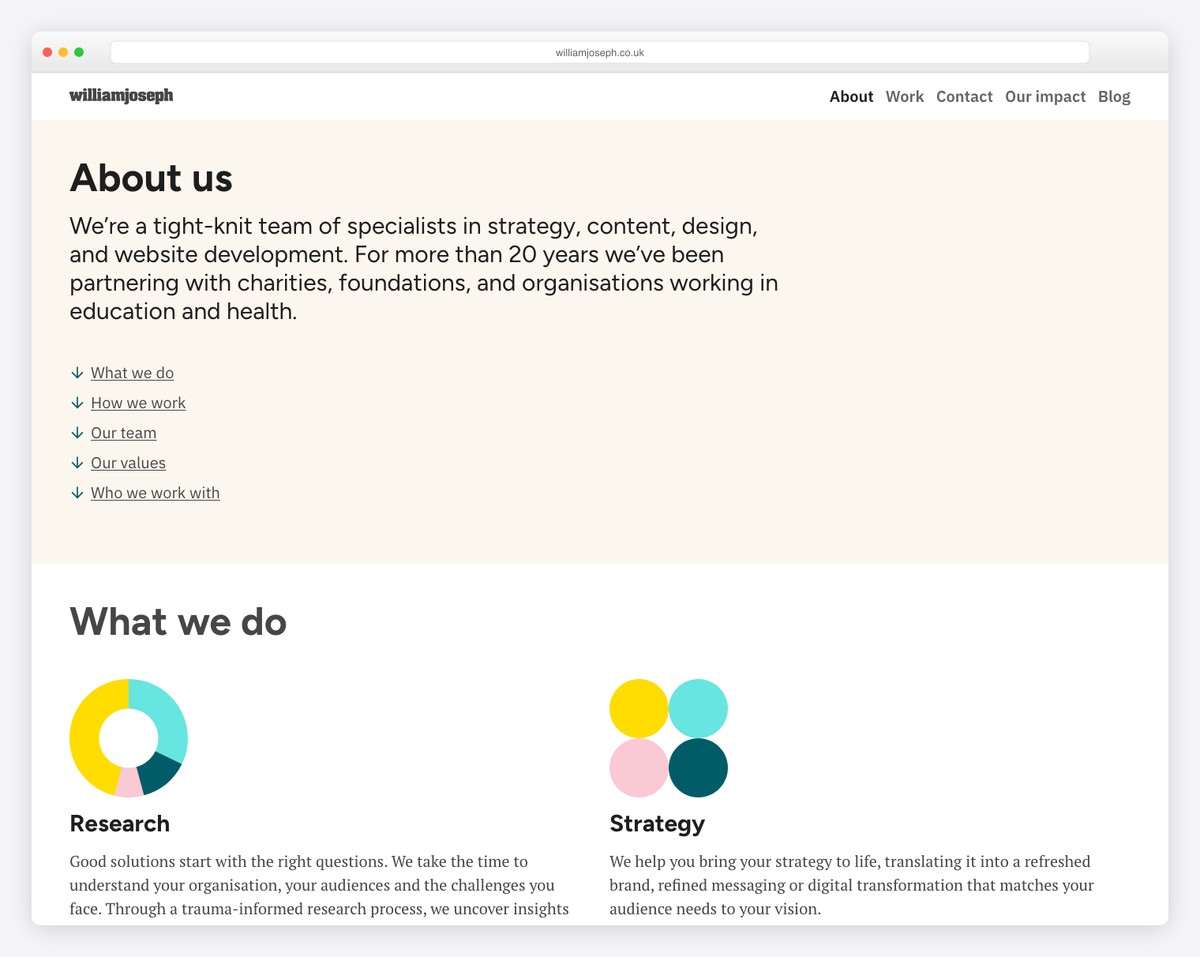The image size is (1200, 957).
Task: Follow the How we work link
Action: (138, 403)
